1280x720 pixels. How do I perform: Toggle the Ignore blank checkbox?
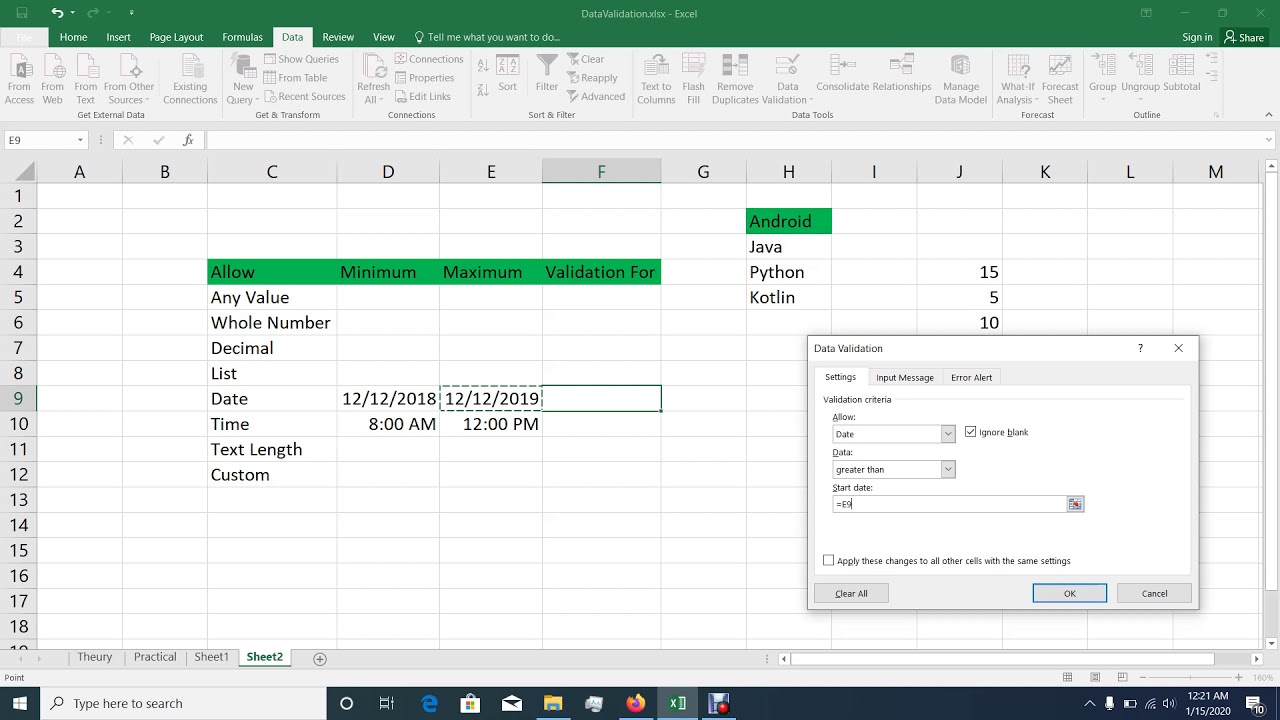[970, 432]
